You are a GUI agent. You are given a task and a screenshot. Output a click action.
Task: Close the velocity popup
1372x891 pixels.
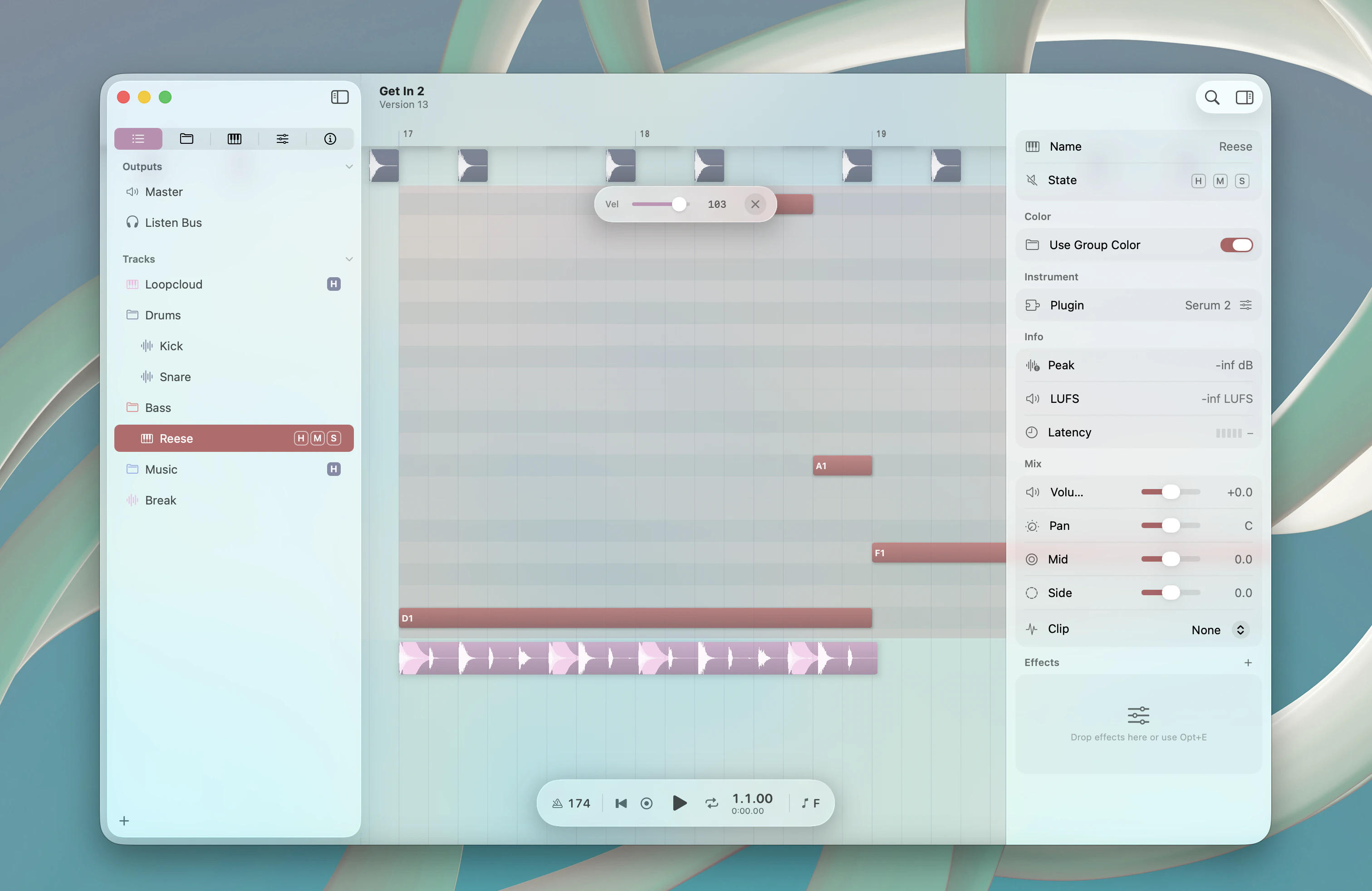[755, 204]
